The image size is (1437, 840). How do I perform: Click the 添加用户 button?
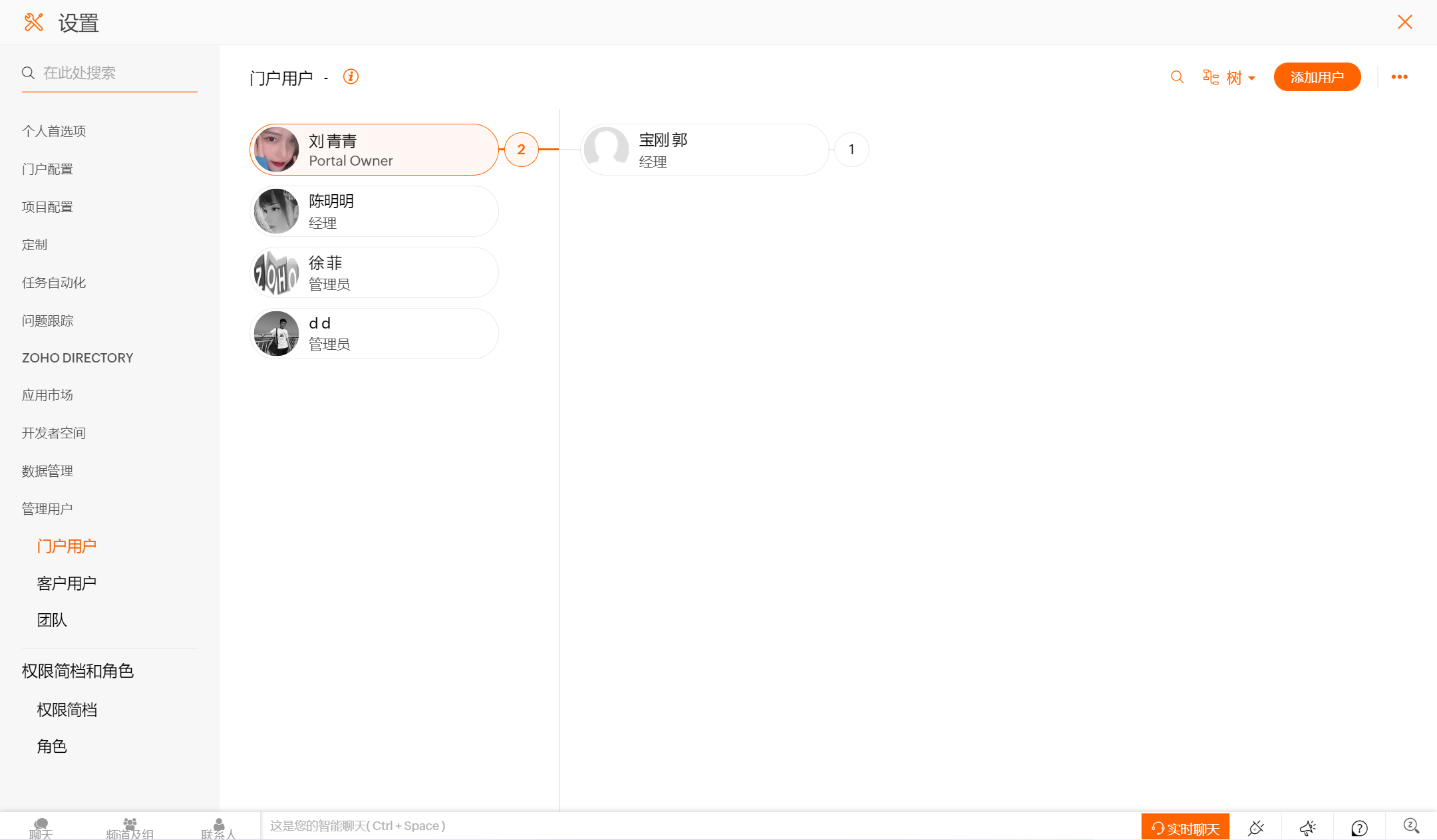[1317, 77]
